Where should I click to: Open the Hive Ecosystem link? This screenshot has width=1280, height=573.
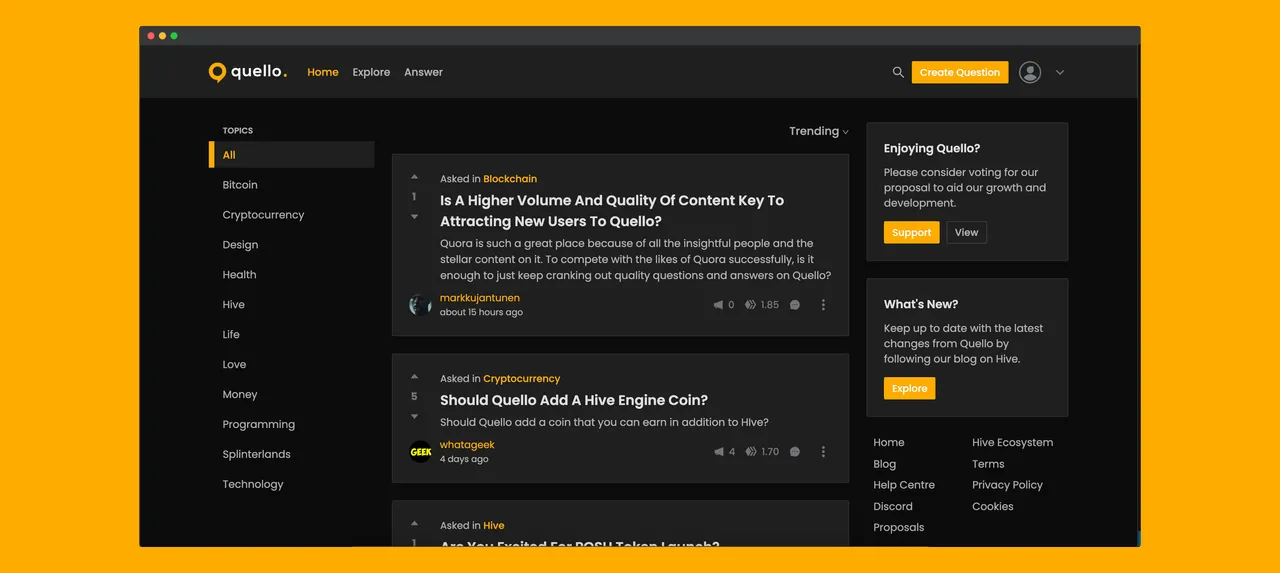pos(1012,442)
